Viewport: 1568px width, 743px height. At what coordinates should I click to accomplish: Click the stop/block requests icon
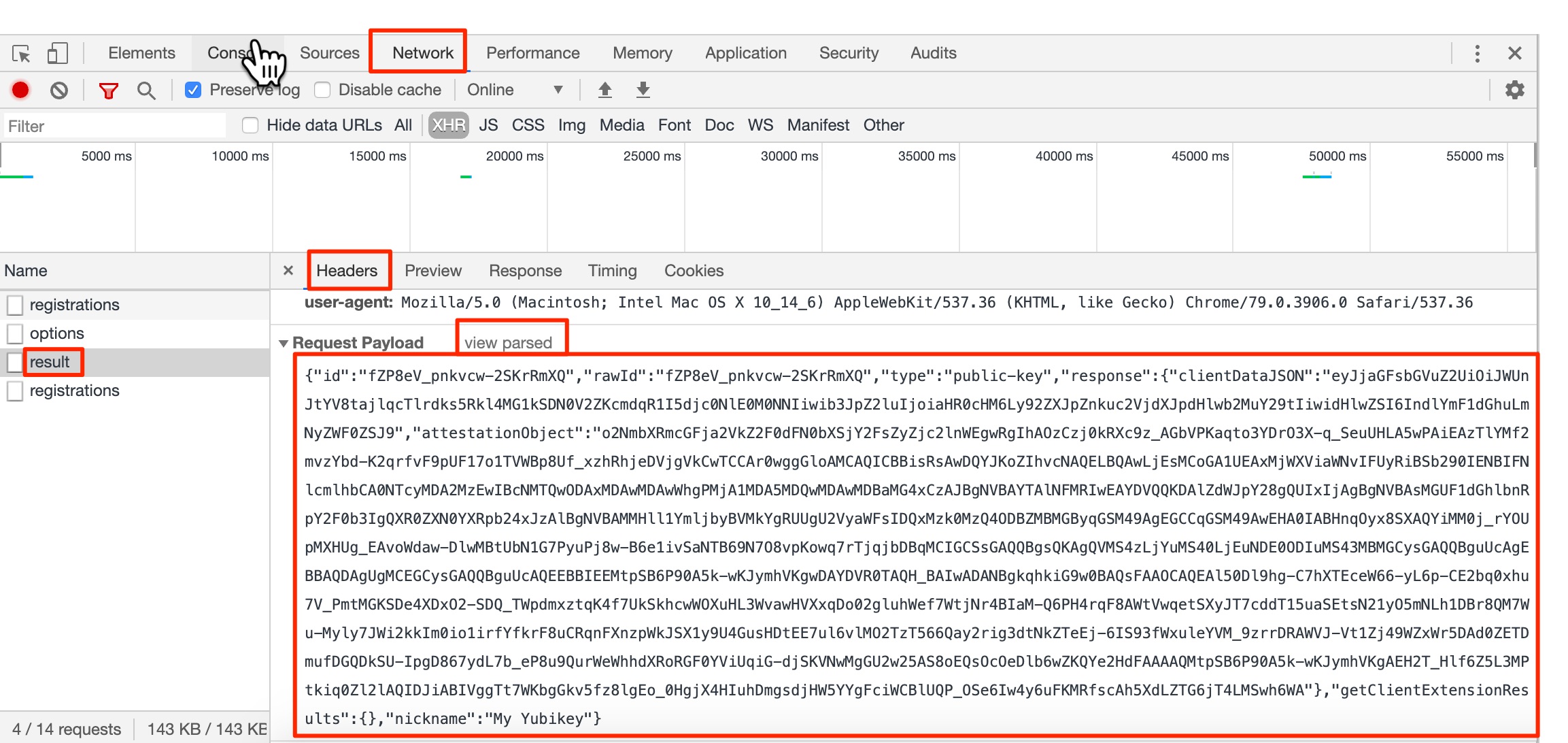tap(62, 90)
